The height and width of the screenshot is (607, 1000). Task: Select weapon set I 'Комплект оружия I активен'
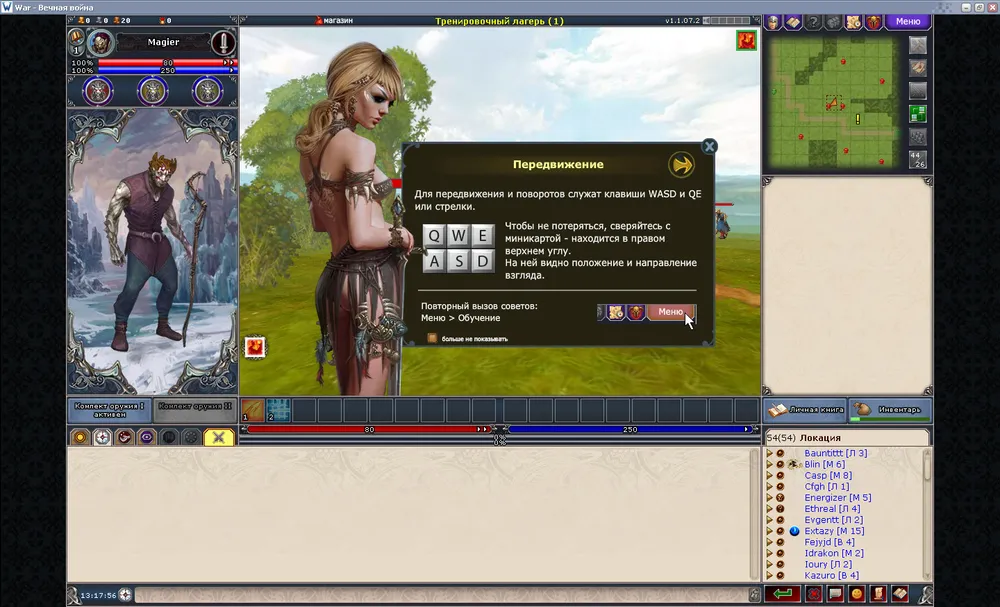click(109, 410)
